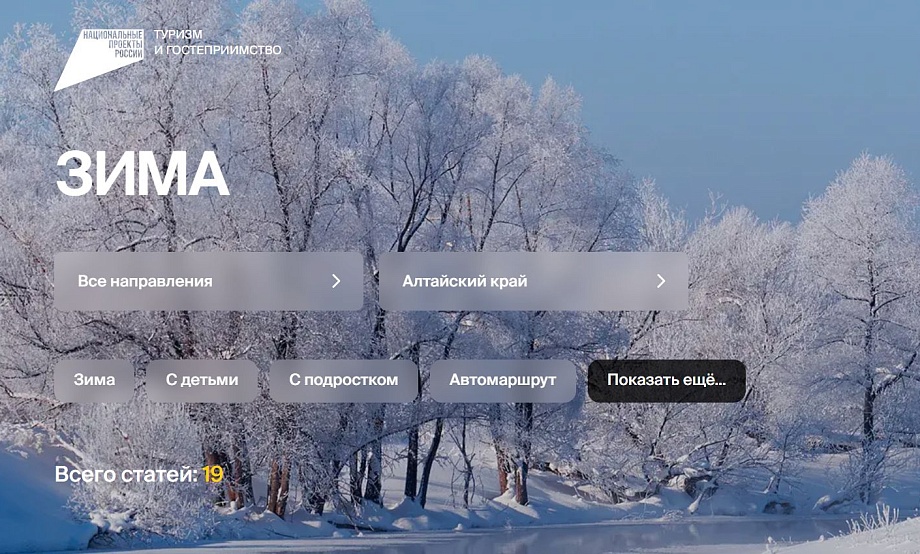The height and width of the screenshot is (554, 920).
Task: Toggle the 'С детьми' filter tag
Action: coord(202,380)
